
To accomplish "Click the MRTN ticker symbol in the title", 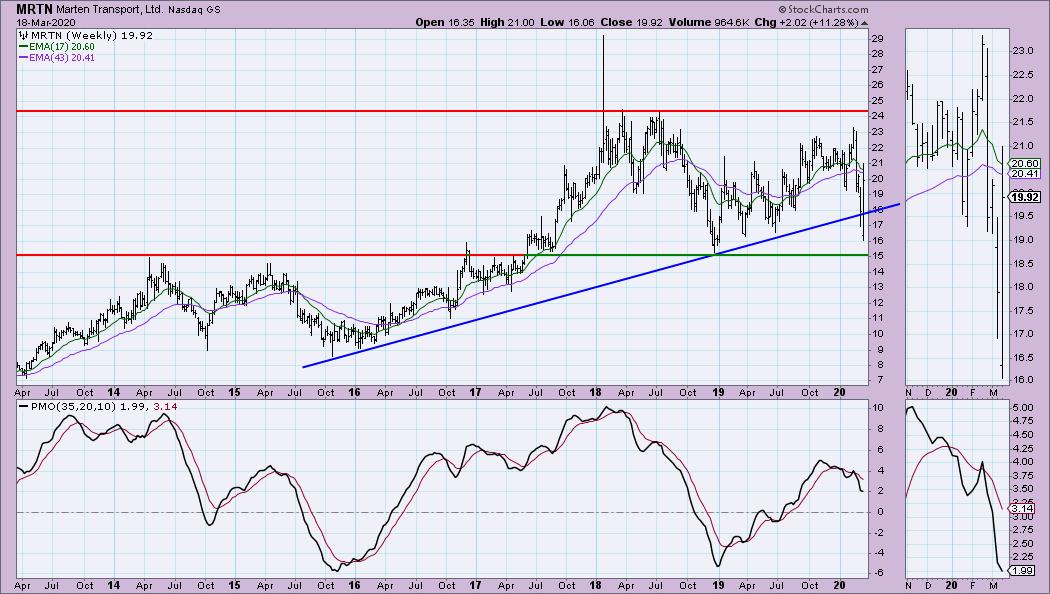I will click(35, 9).
